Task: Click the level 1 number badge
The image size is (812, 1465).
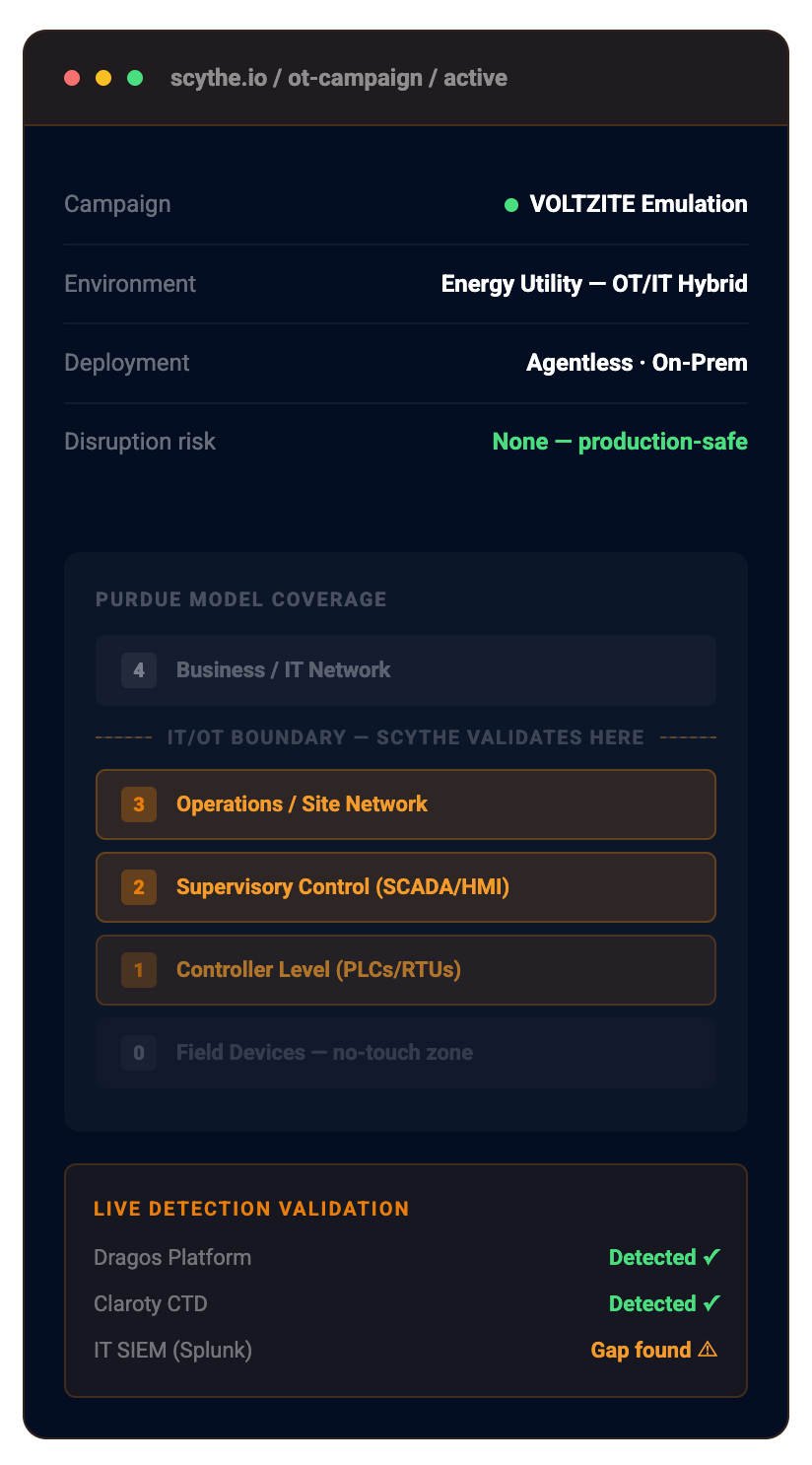Action: coord(139,970)
